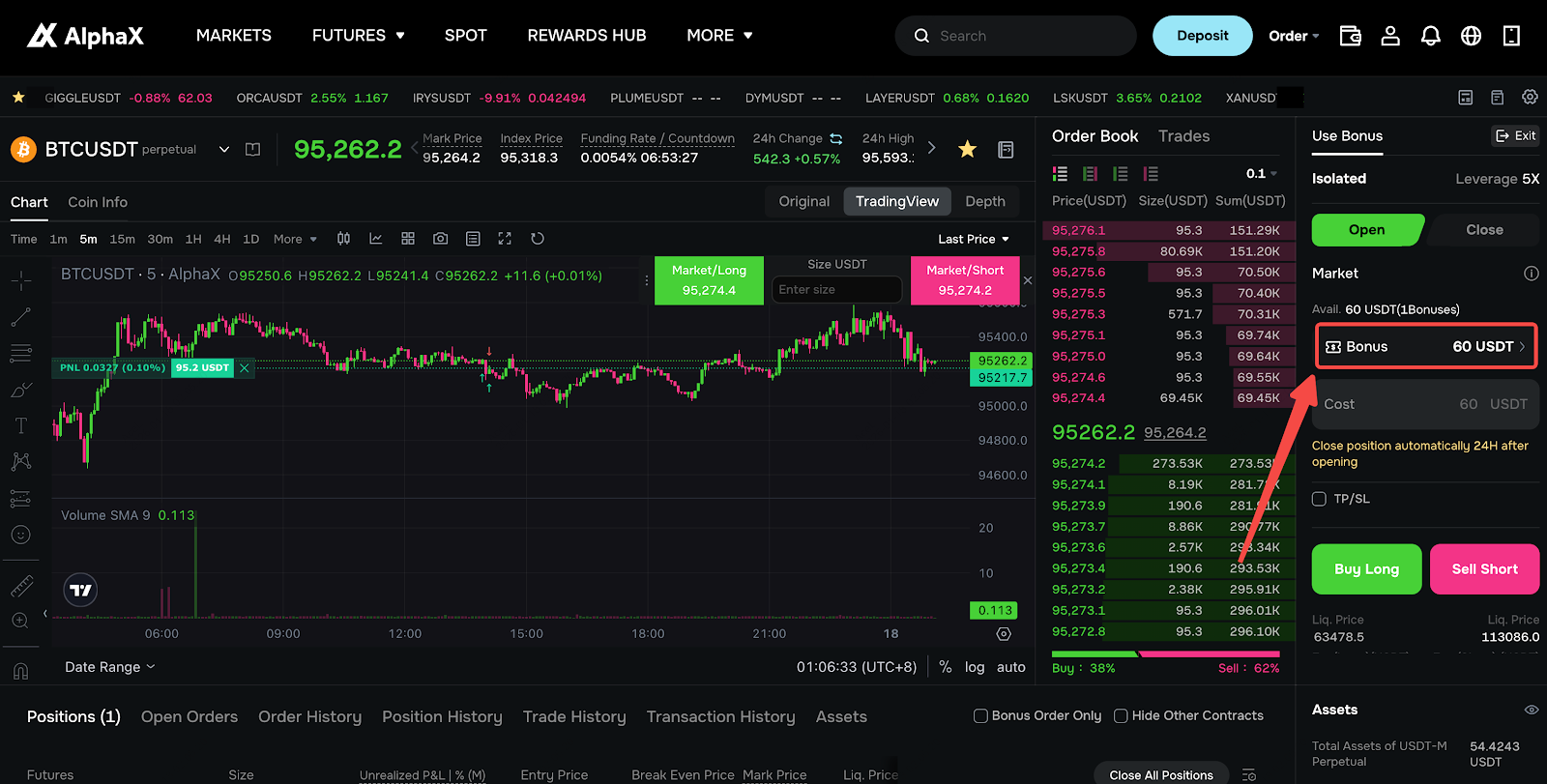This screenshot has height=784, width=1547.
Task: Show buy-only order book view icon
Action: [1121, 174]
